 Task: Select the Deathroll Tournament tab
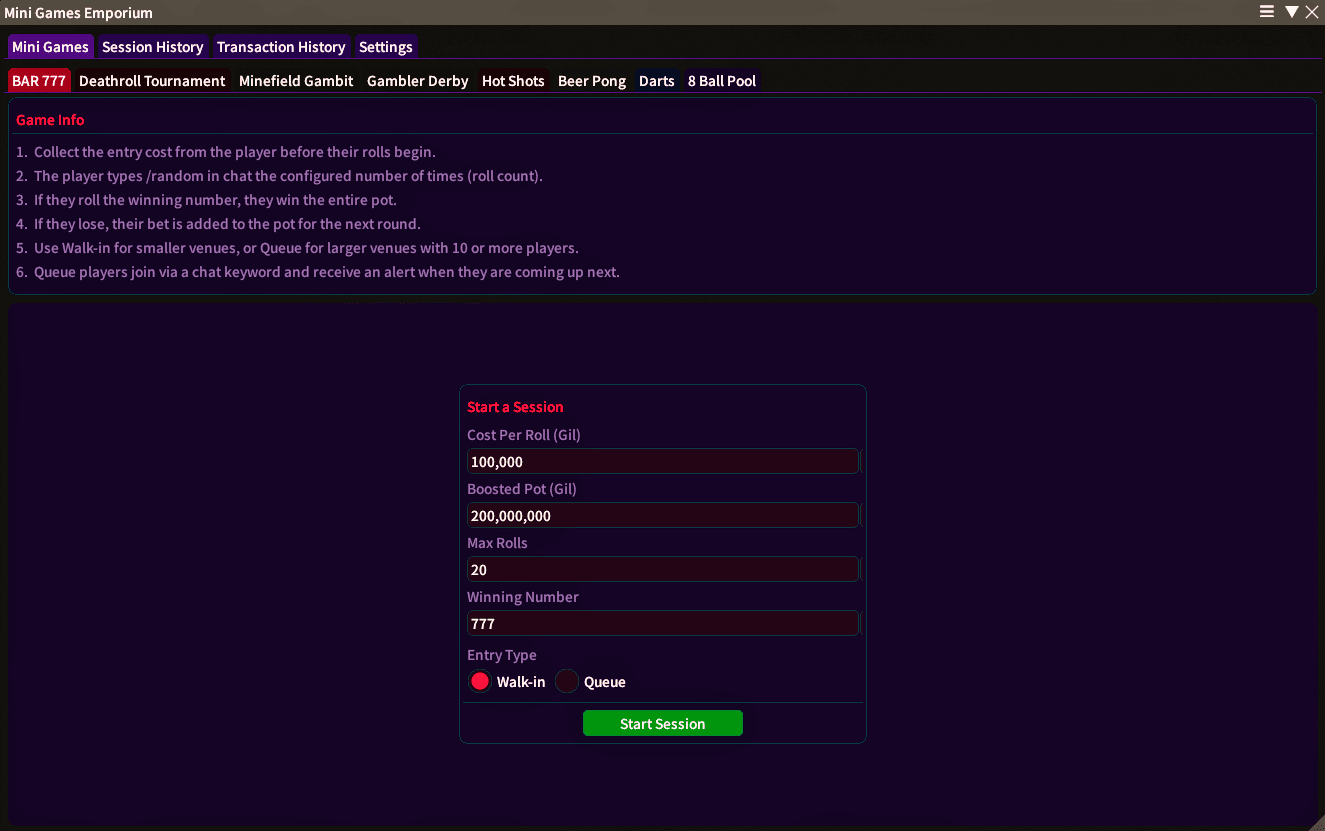click(152, 81)
